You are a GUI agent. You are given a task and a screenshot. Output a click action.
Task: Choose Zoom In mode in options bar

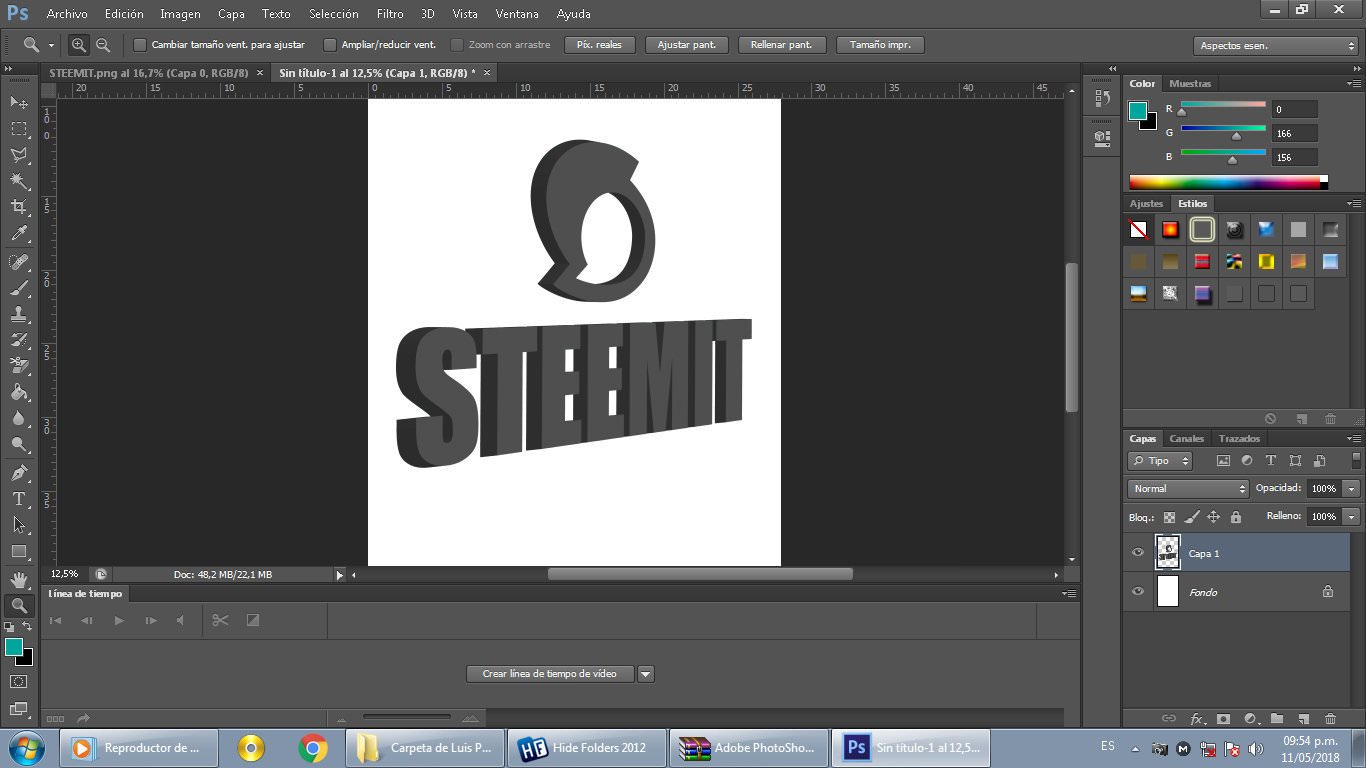tap(78, 45)
